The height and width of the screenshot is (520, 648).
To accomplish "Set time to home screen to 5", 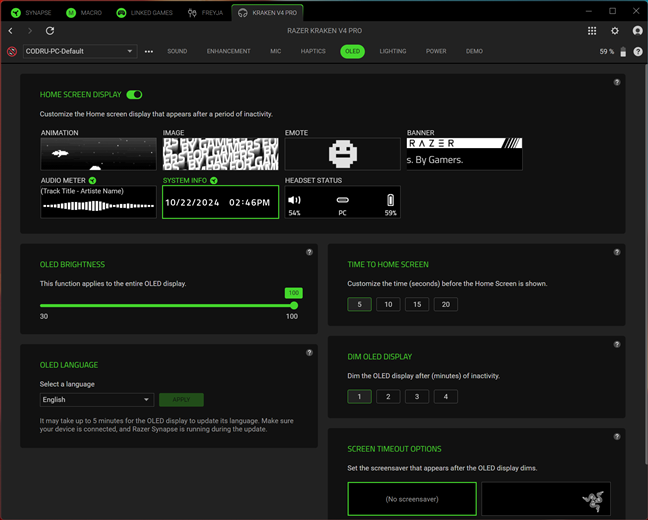I will [360, 304].
